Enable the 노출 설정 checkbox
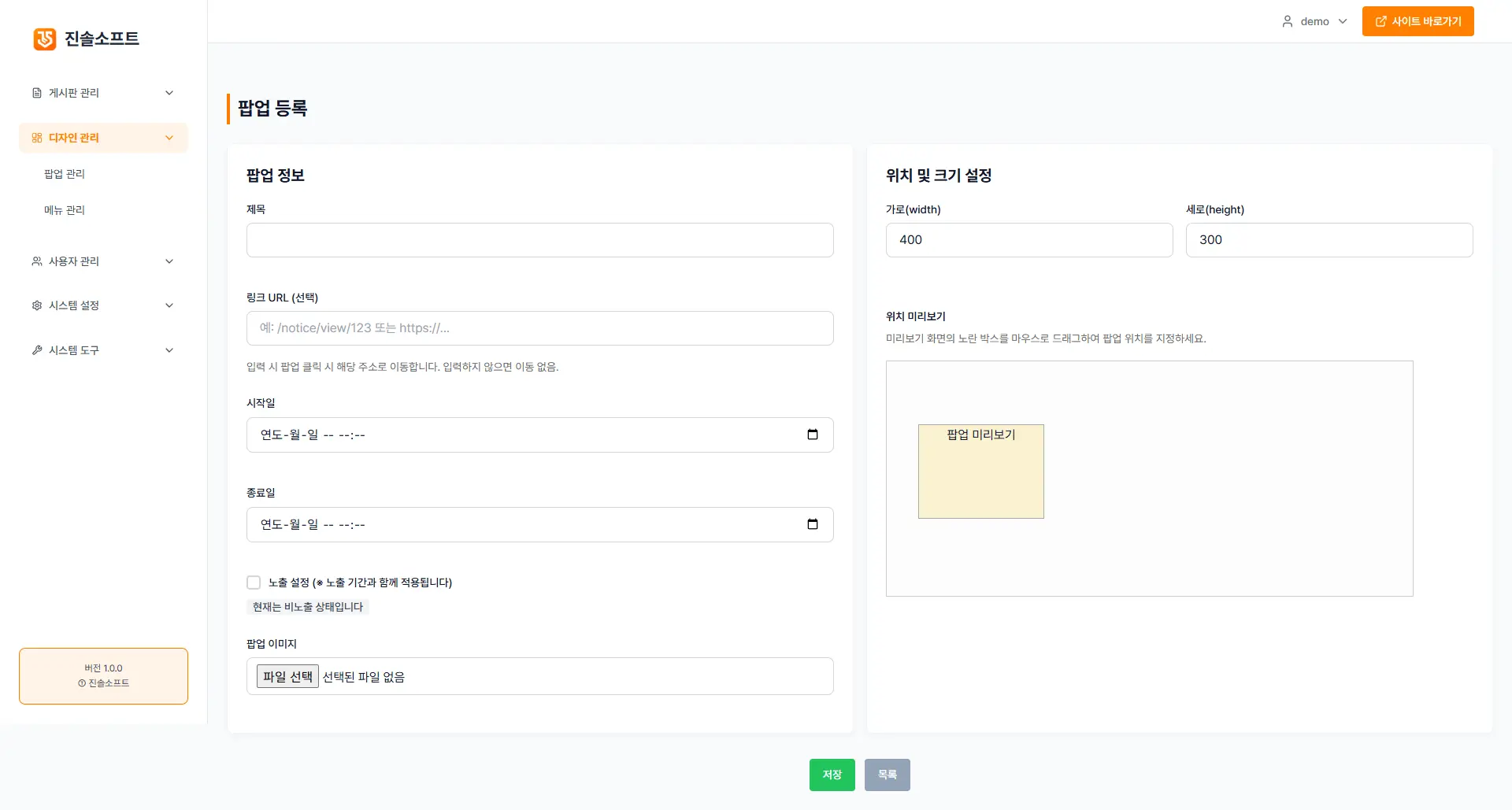1512x810 pixels. (x=254, y=583)
